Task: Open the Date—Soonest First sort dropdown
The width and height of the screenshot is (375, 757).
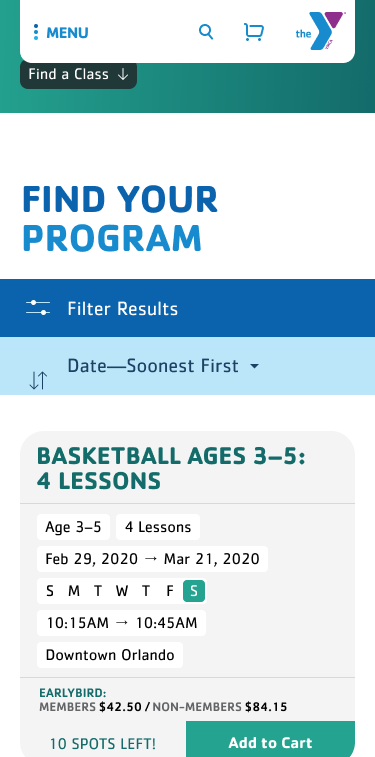Action: click(163, 366)
